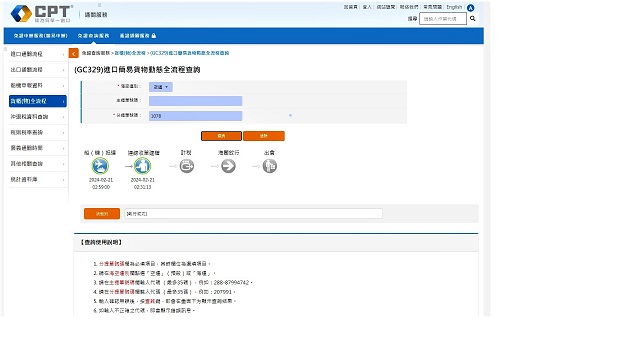Image resolution: width=640 pixels, height=360 pixels.
Task: Select the highlighted 貨櫃(物)全流程 sidebar item
Action: (38, 101)
